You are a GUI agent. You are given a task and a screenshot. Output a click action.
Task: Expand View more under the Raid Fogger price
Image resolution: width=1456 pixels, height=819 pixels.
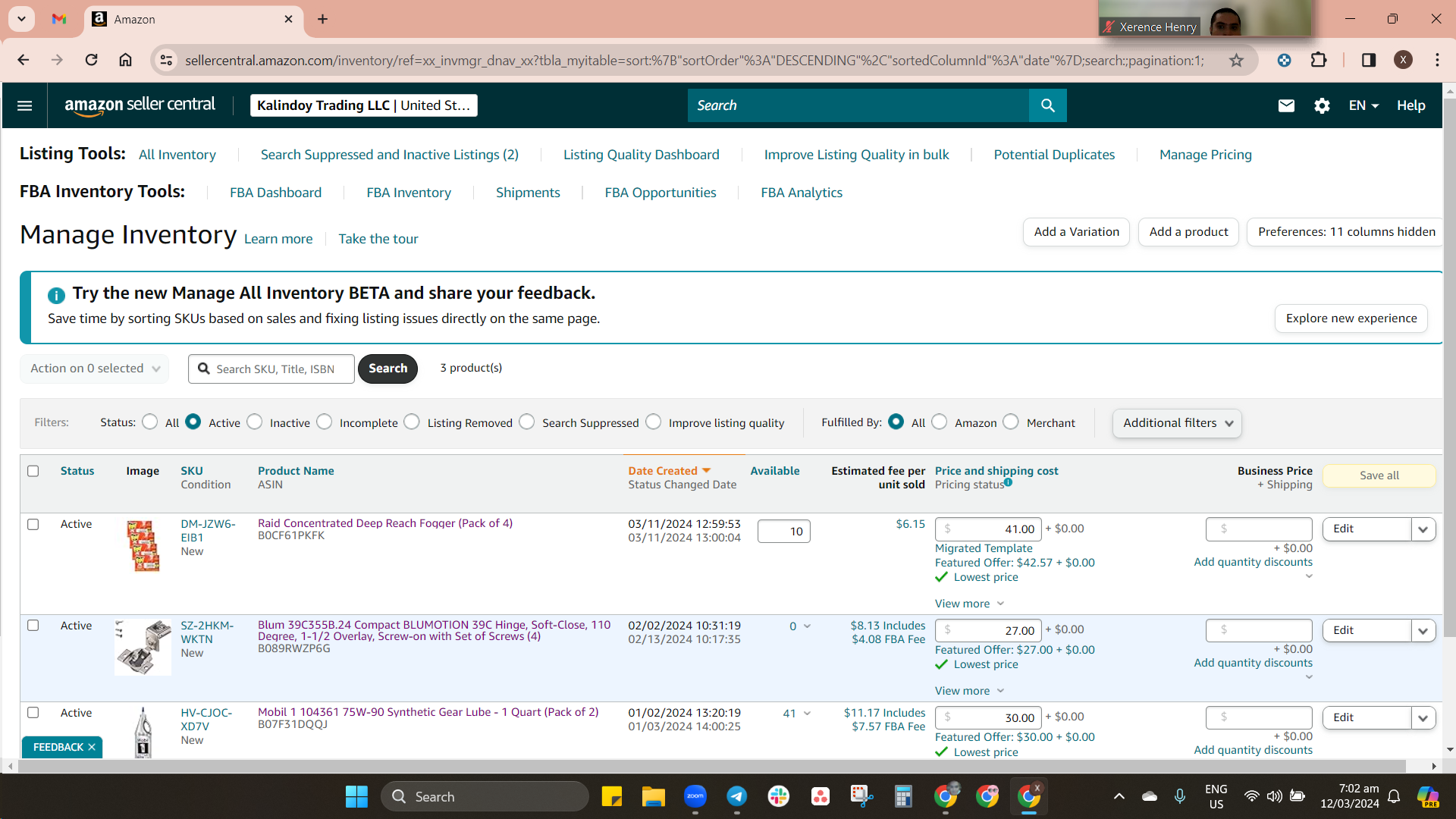pyautogui.click(x=969, y=604)
